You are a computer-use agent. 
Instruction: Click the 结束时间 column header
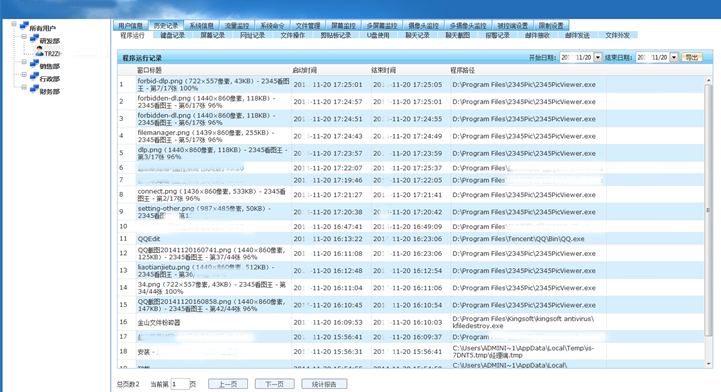pos(384,70)
